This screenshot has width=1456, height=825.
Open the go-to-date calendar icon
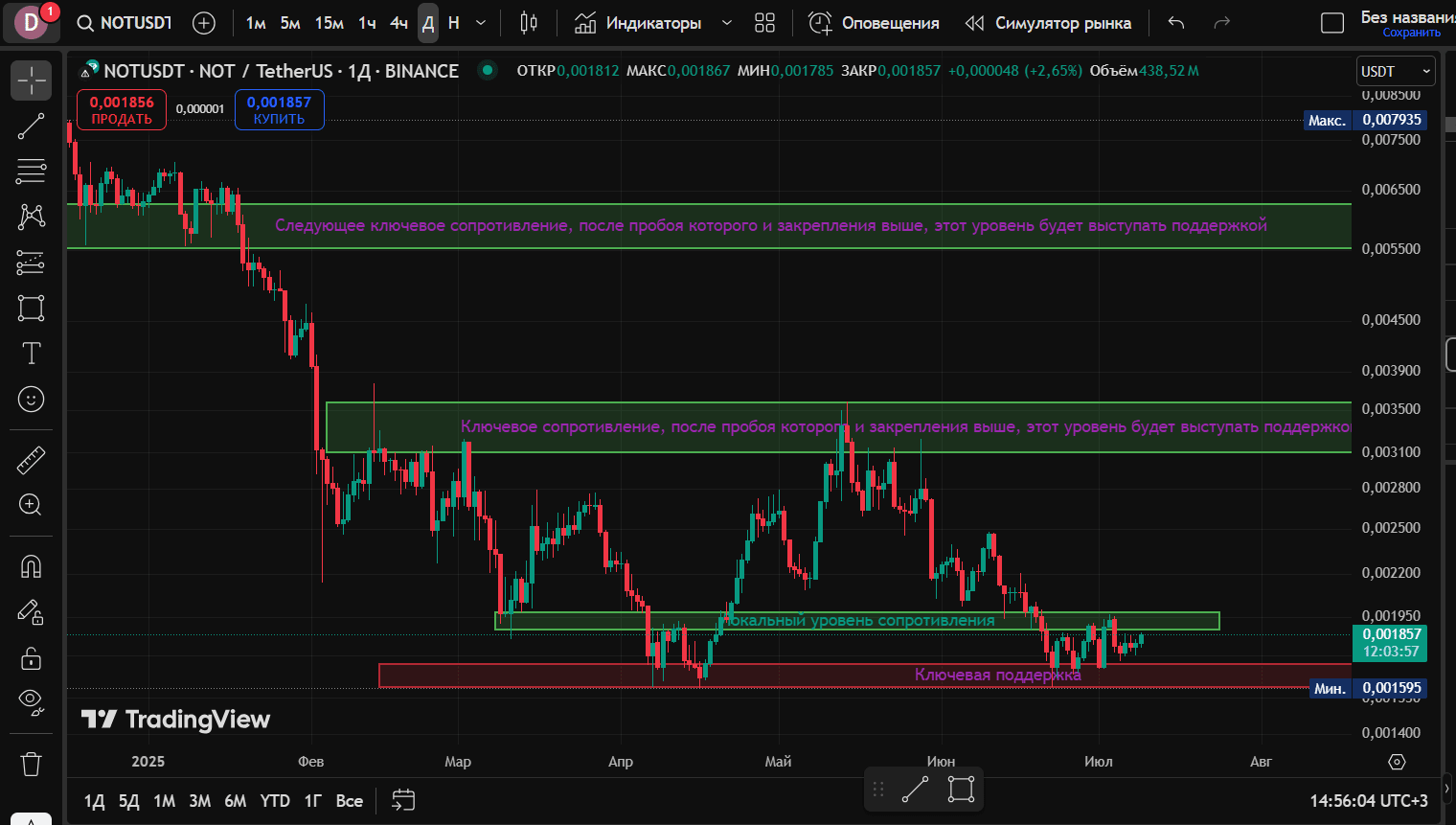[403, 800]
